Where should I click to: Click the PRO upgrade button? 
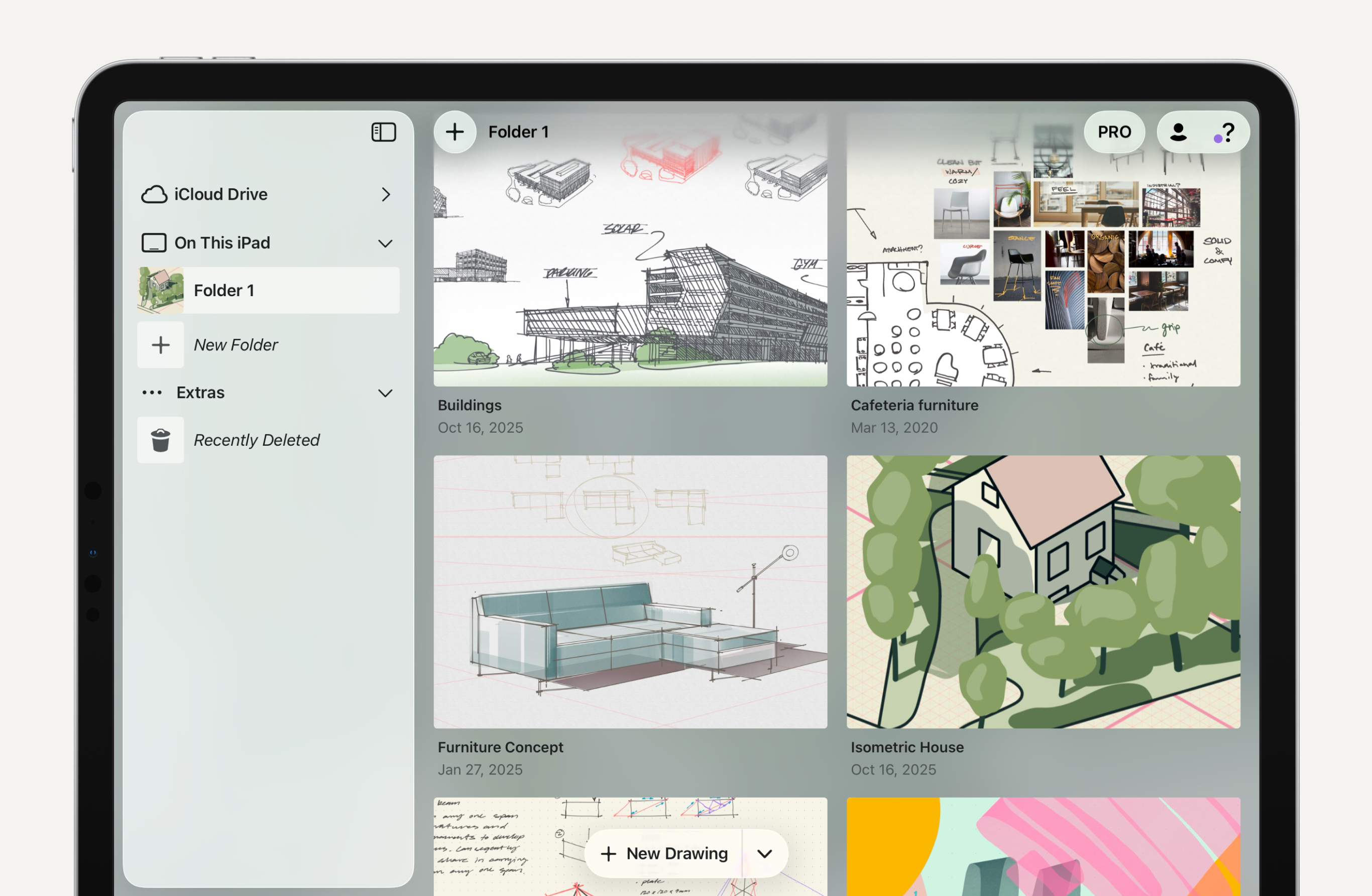[1114, 132]
